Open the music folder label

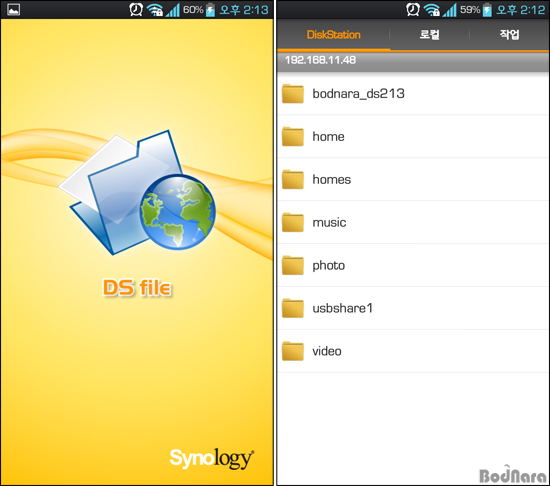coord(329,223)
